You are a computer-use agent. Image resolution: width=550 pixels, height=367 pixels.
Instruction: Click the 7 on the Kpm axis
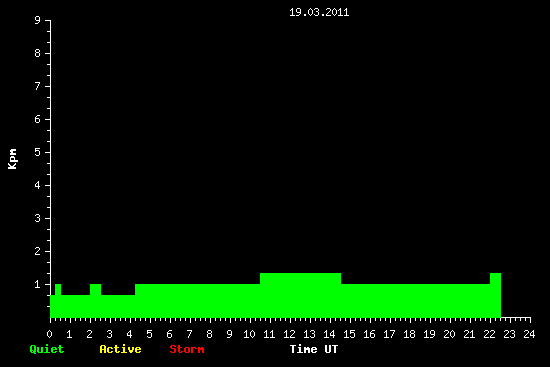(x=38, y=86)
